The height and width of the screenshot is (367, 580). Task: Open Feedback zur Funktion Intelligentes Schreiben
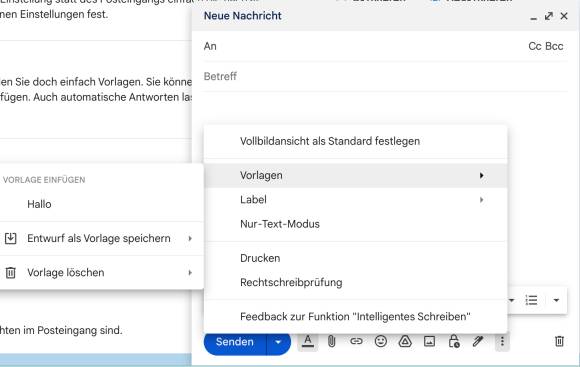coord(355,317)
